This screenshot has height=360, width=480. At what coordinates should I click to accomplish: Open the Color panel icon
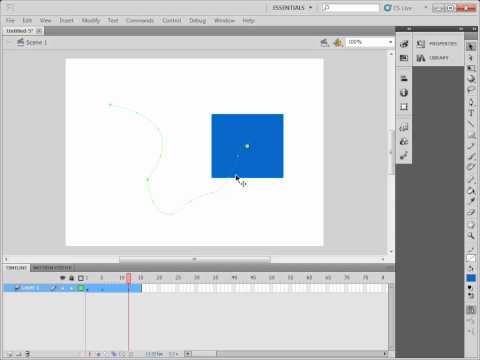tap(404, 93)
